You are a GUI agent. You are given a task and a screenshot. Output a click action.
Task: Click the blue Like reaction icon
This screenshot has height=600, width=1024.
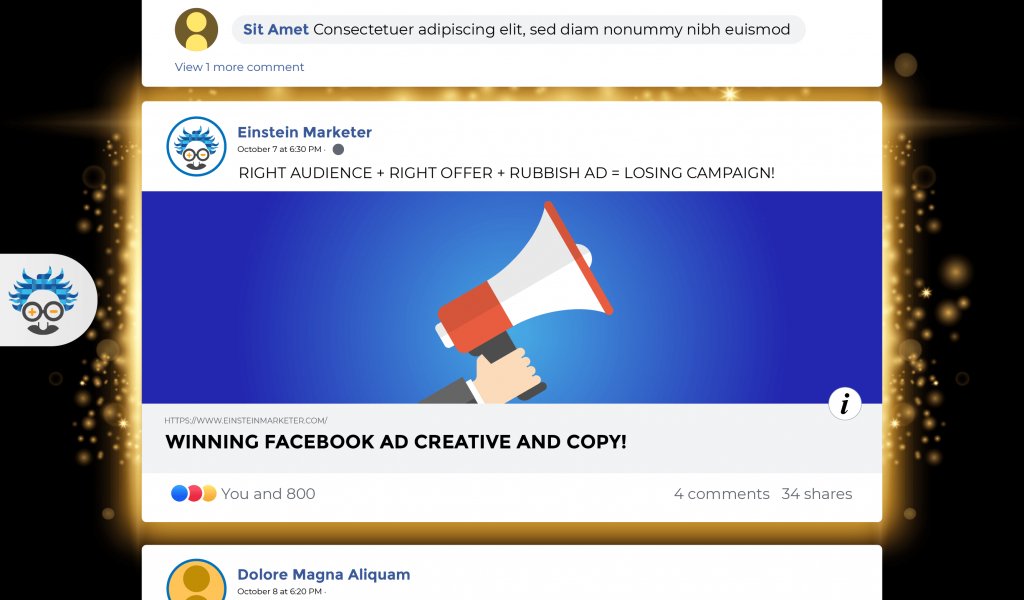point(179,492)
